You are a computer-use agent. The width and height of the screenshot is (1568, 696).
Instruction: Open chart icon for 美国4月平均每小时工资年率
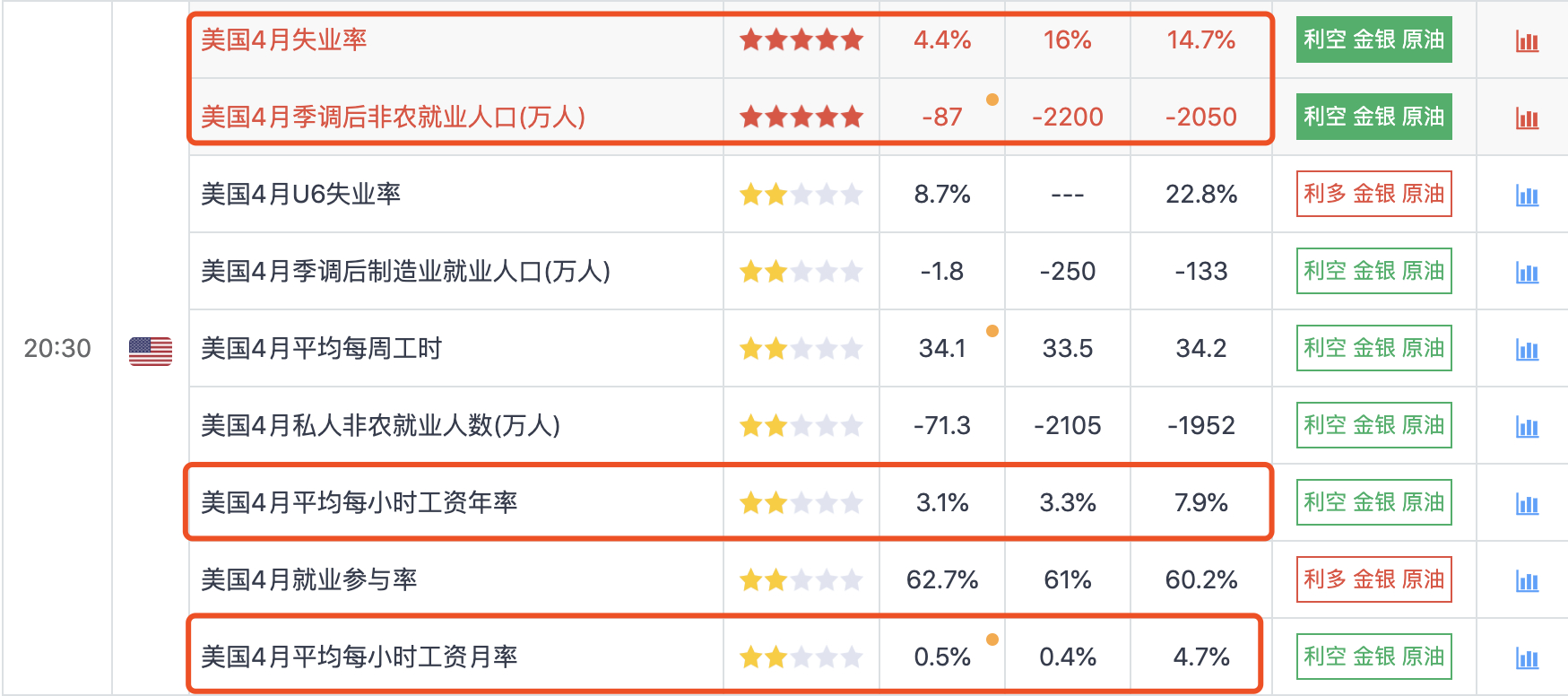(x=1527, y=504)
